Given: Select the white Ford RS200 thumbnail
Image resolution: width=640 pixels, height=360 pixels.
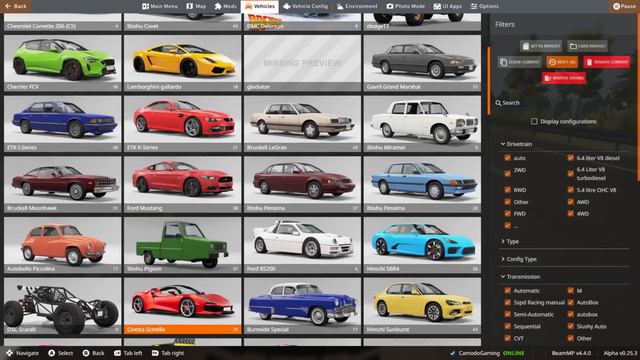Looking at the screenshot, I should [302, 245].
